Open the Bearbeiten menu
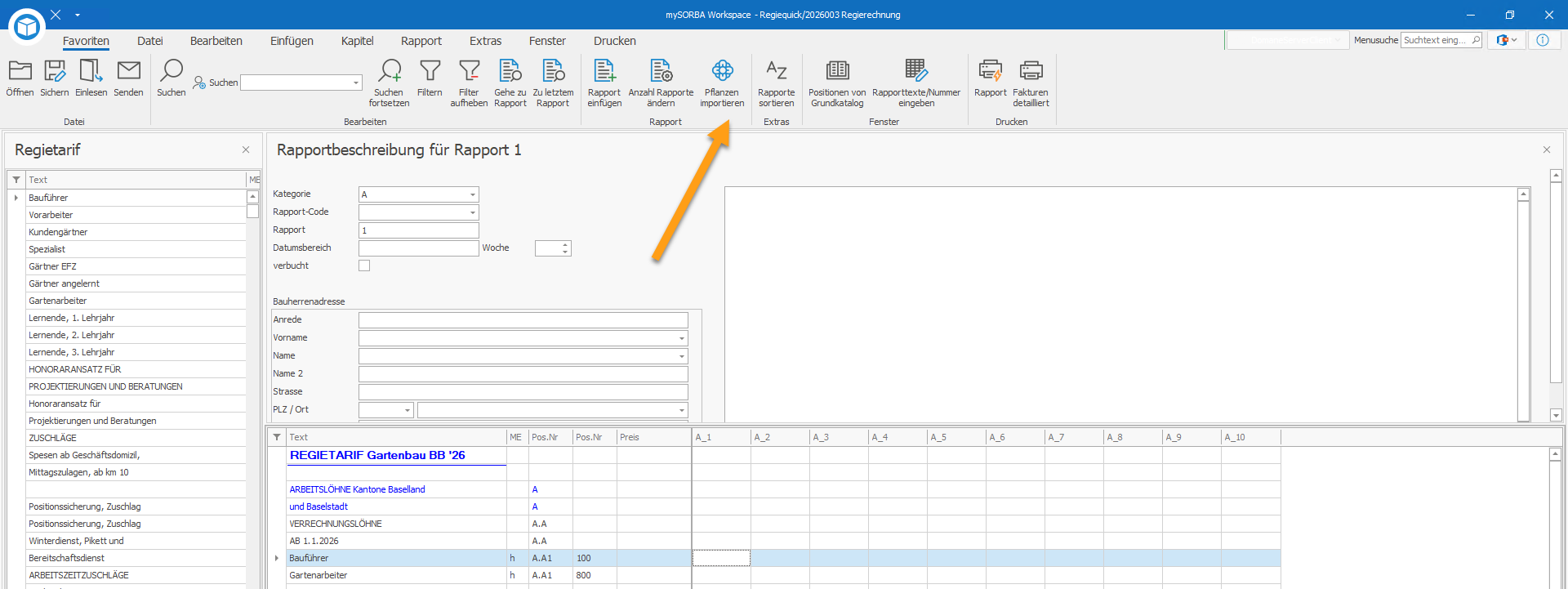 (x=216, y=41)
